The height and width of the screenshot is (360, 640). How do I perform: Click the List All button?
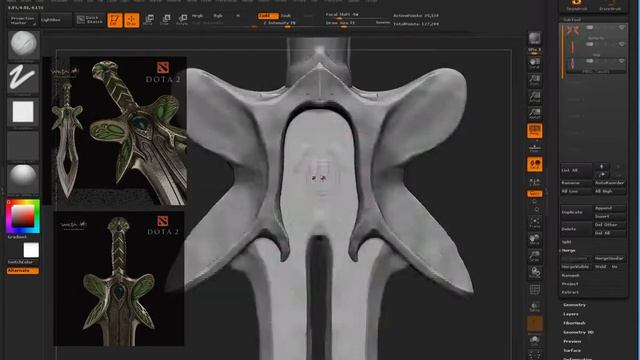[576, 170]
